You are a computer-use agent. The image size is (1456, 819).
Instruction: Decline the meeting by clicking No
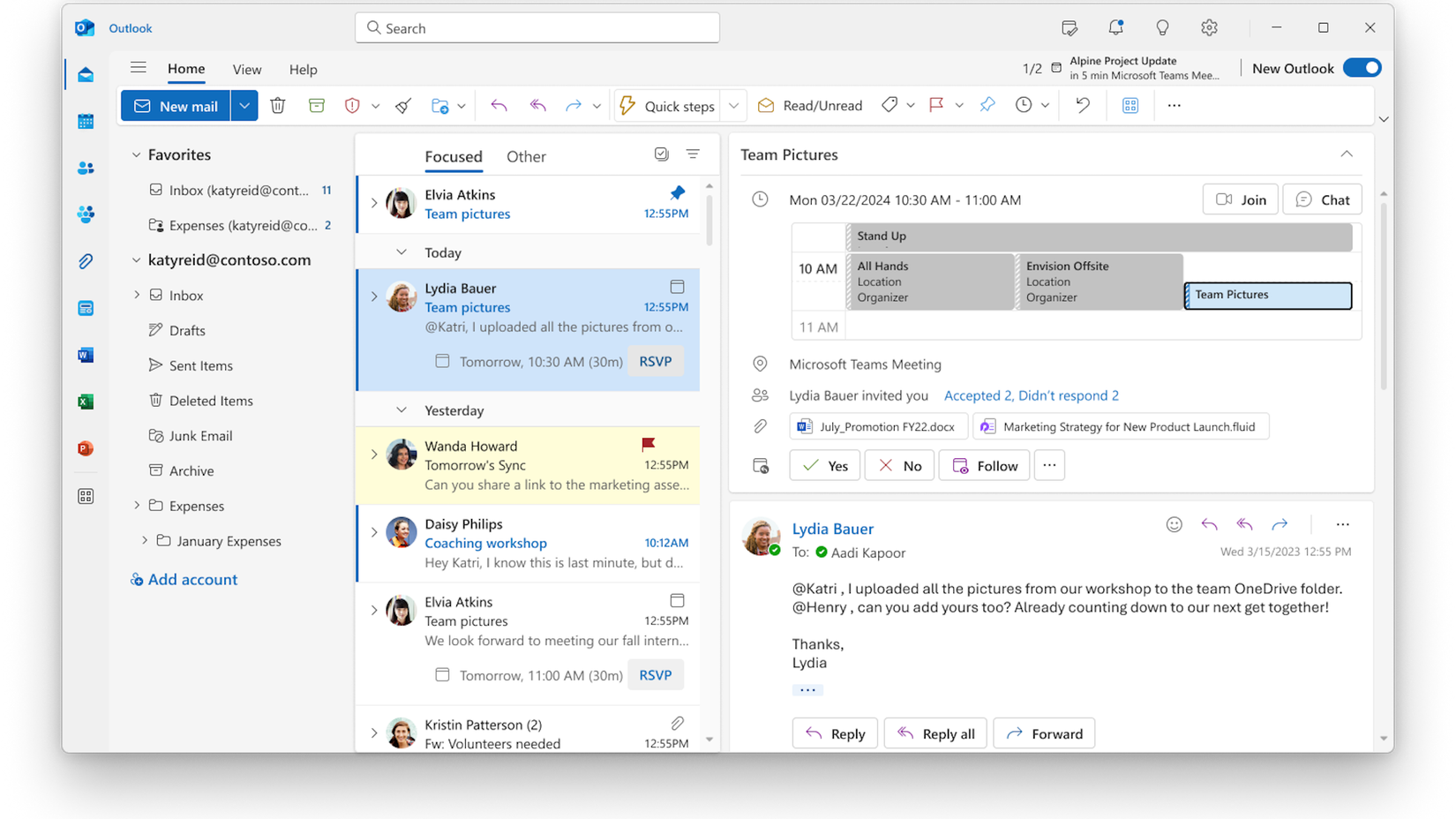point(898,465)
